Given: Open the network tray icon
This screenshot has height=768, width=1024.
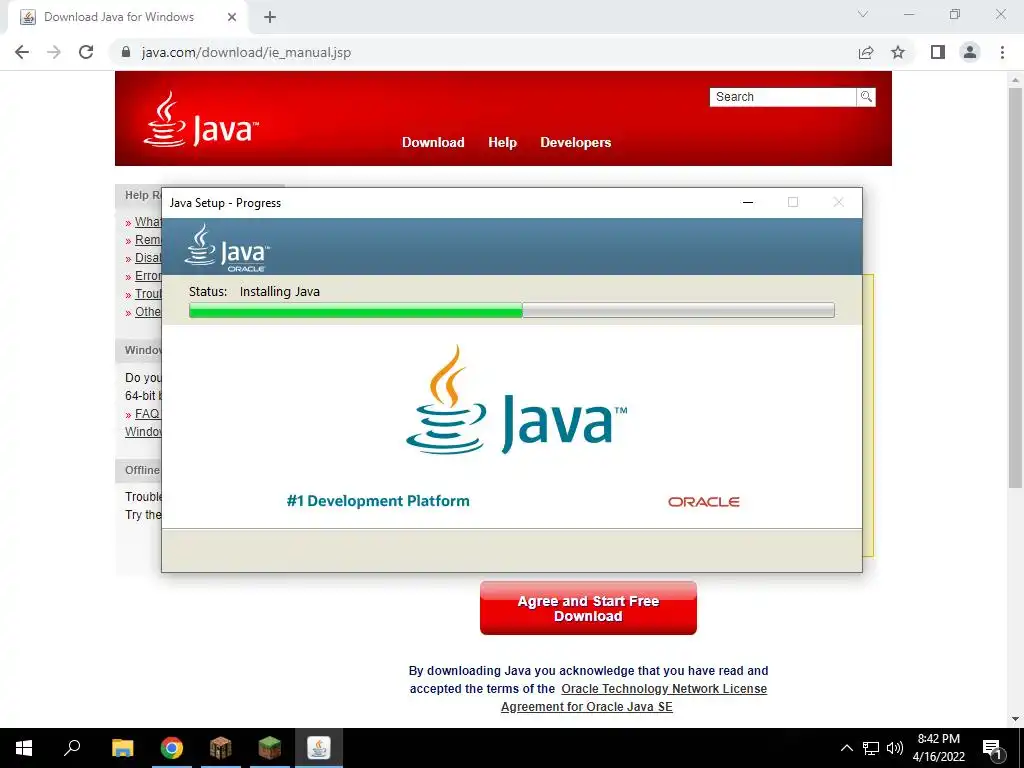Looking at the screenshot, I should (871, 748).
